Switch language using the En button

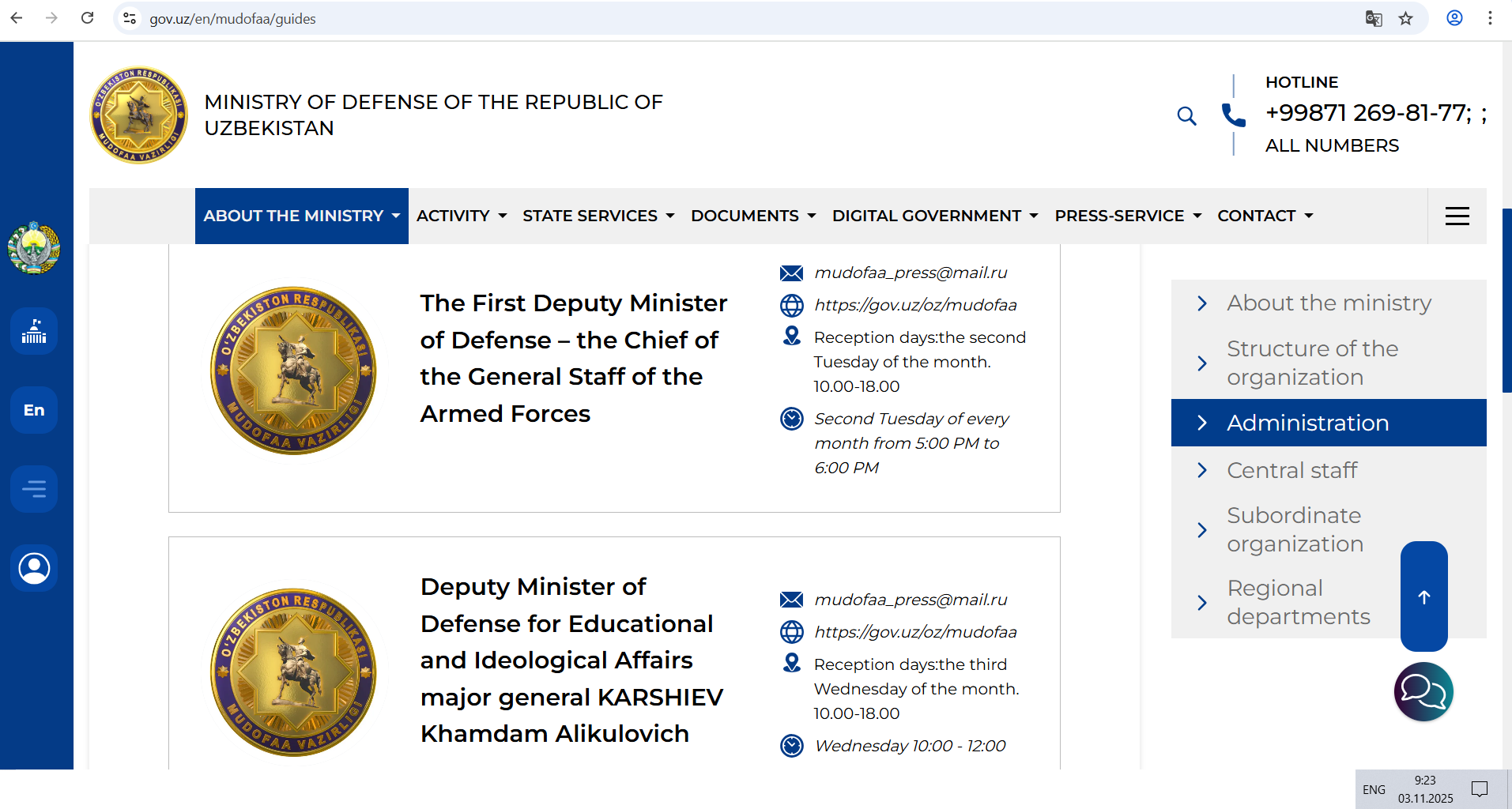(x=34, y=410)
